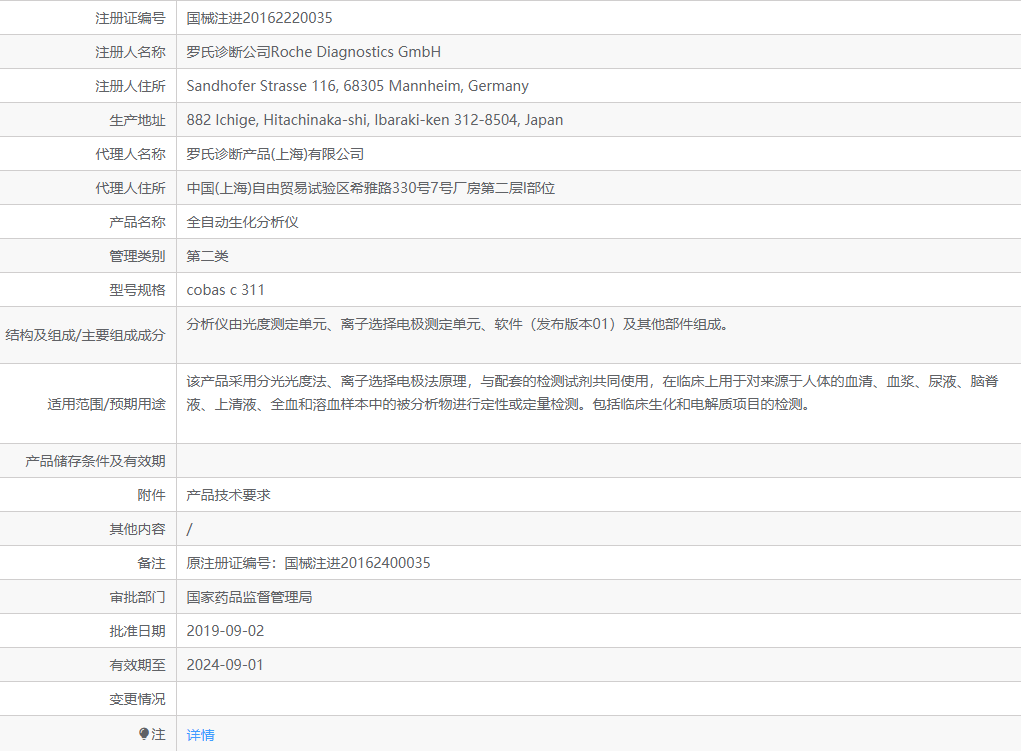
Task: Click the 分析仪由光度测定单元 composition text
Action: click(457, 324)
